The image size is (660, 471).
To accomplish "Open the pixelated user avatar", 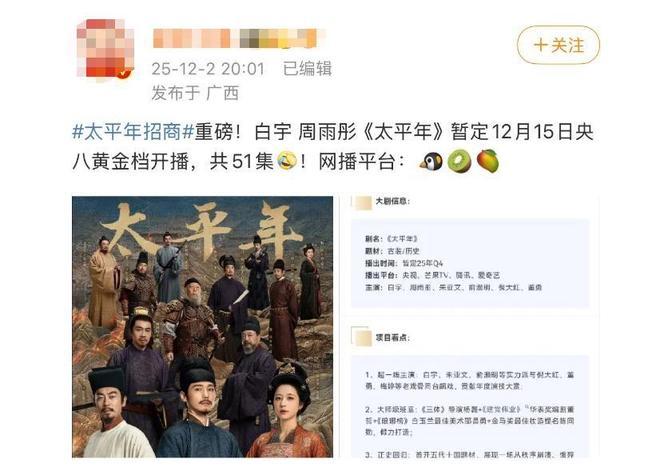I will (x=105, y=49).
